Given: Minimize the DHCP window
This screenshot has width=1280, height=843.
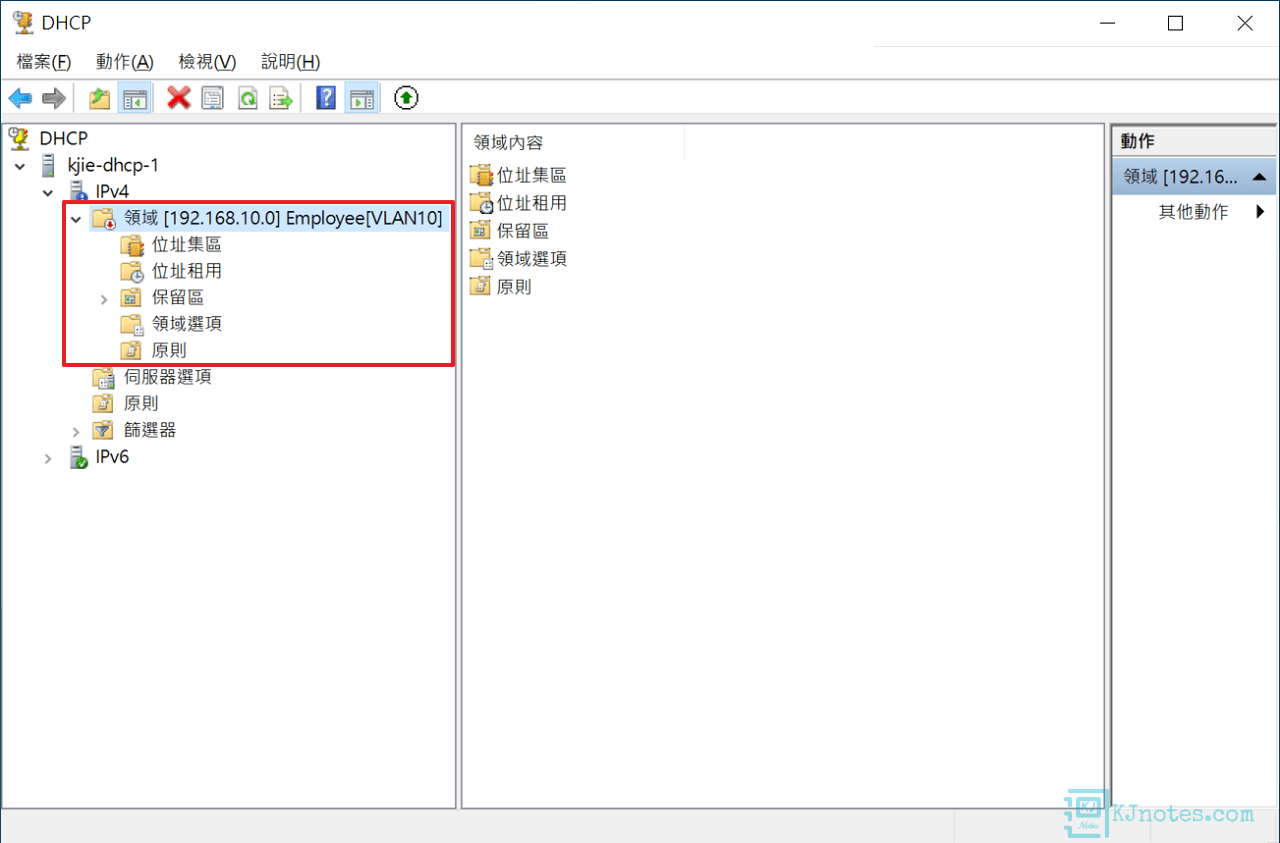Looking at the screenshot, I should coord(1107,23).
